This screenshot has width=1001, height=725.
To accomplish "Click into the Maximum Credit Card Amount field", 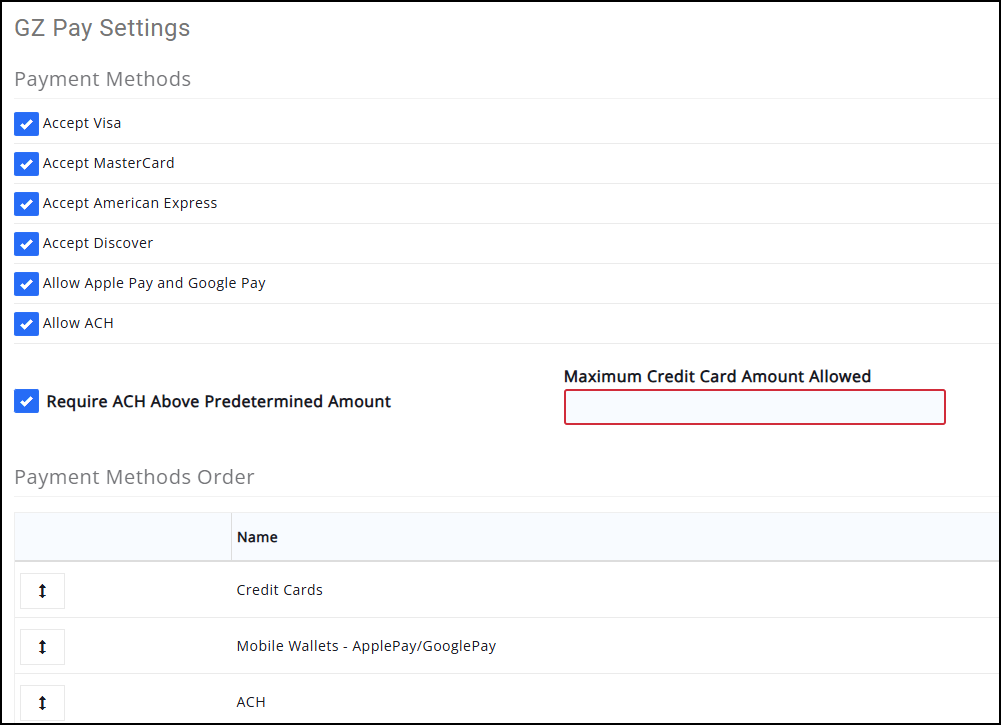I will [x=754, y=407].
